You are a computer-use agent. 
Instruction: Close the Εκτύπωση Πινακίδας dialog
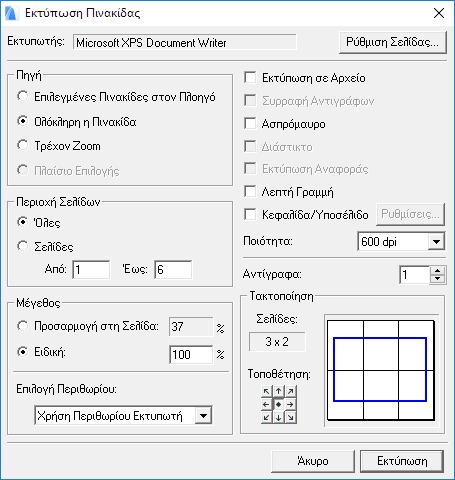(x=439, y=13)
